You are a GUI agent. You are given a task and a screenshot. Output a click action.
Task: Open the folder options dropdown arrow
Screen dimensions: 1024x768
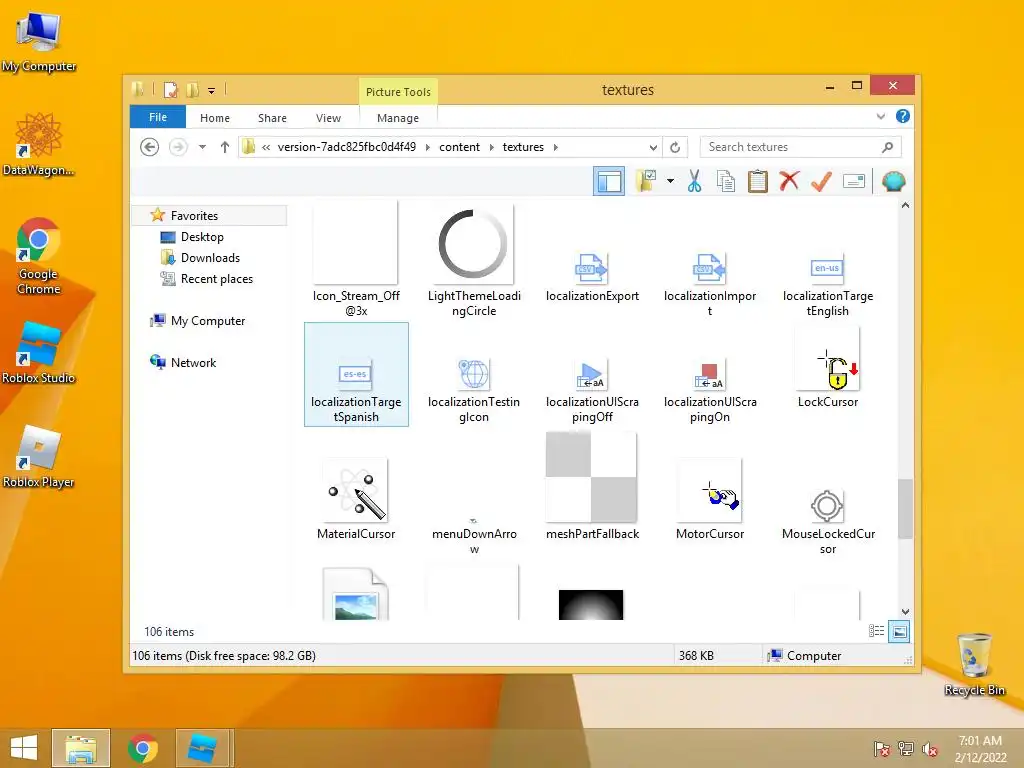click(670, 181)
